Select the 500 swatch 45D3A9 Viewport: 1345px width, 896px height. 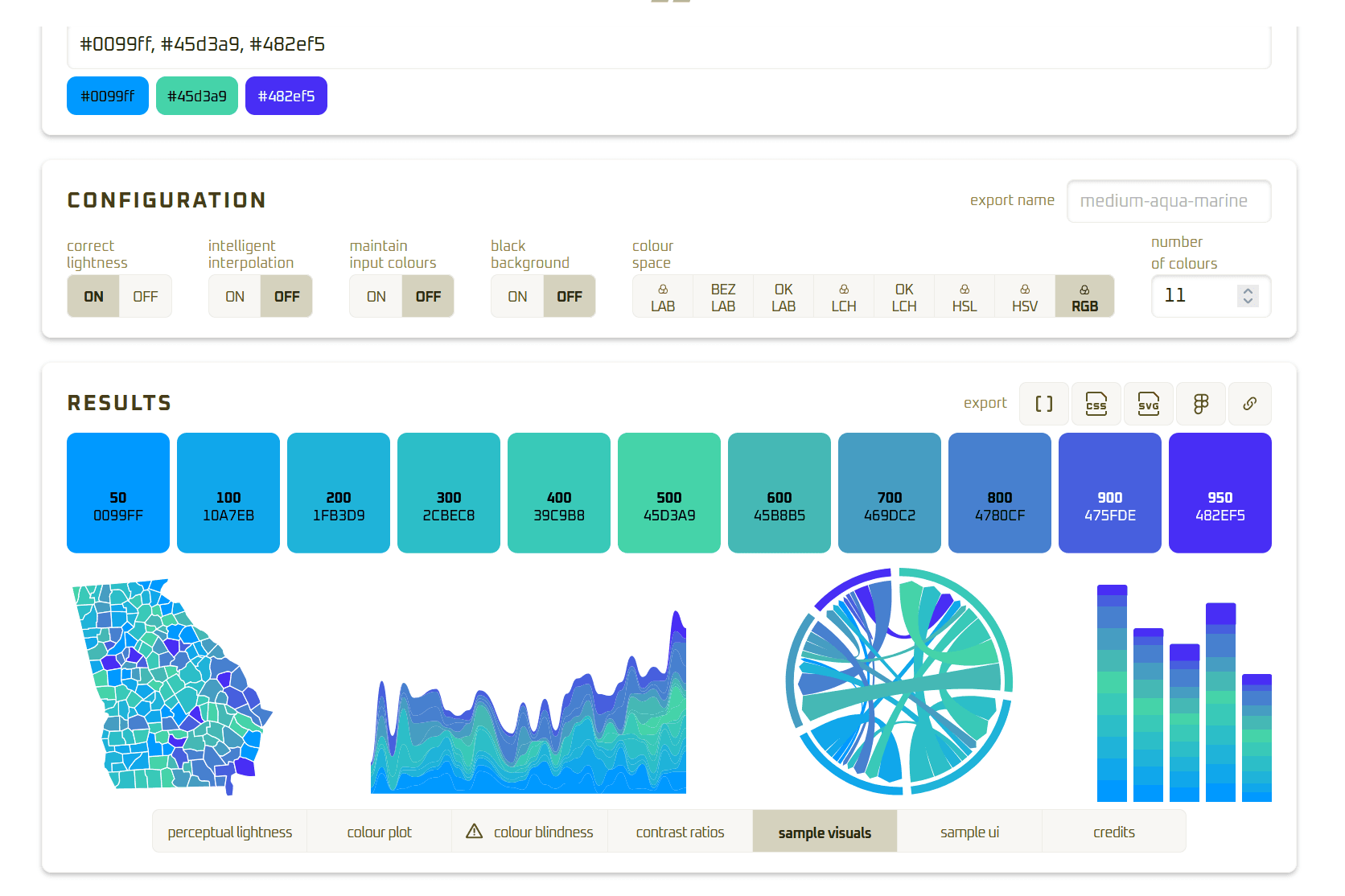[668, 492]
